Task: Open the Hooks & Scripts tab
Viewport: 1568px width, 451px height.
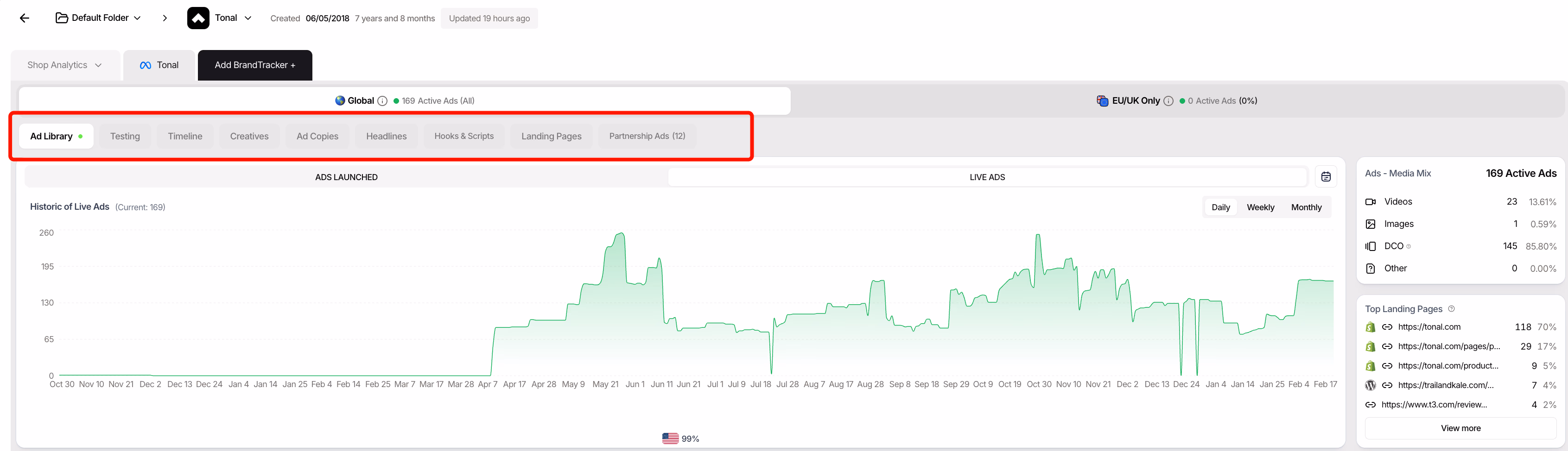Action: point(464,136)
